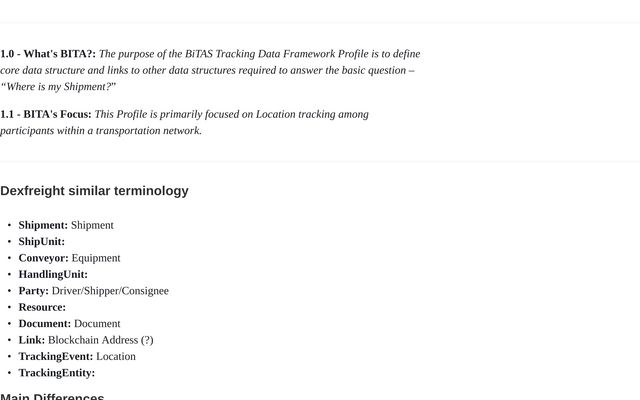Click the "Equipment" value text
This screenshot has height=400, width=640.
click(x=96, y=258)
